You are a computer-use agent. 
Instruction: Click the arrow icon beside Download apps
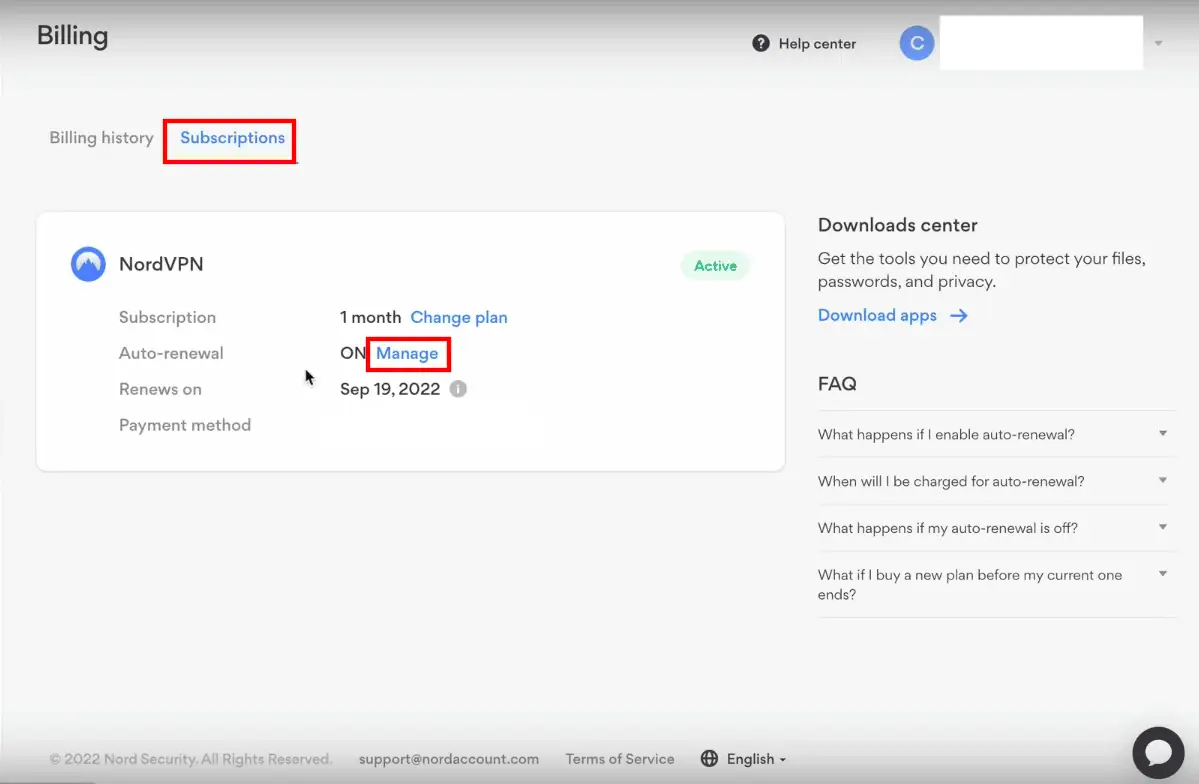tap(958, 316)
